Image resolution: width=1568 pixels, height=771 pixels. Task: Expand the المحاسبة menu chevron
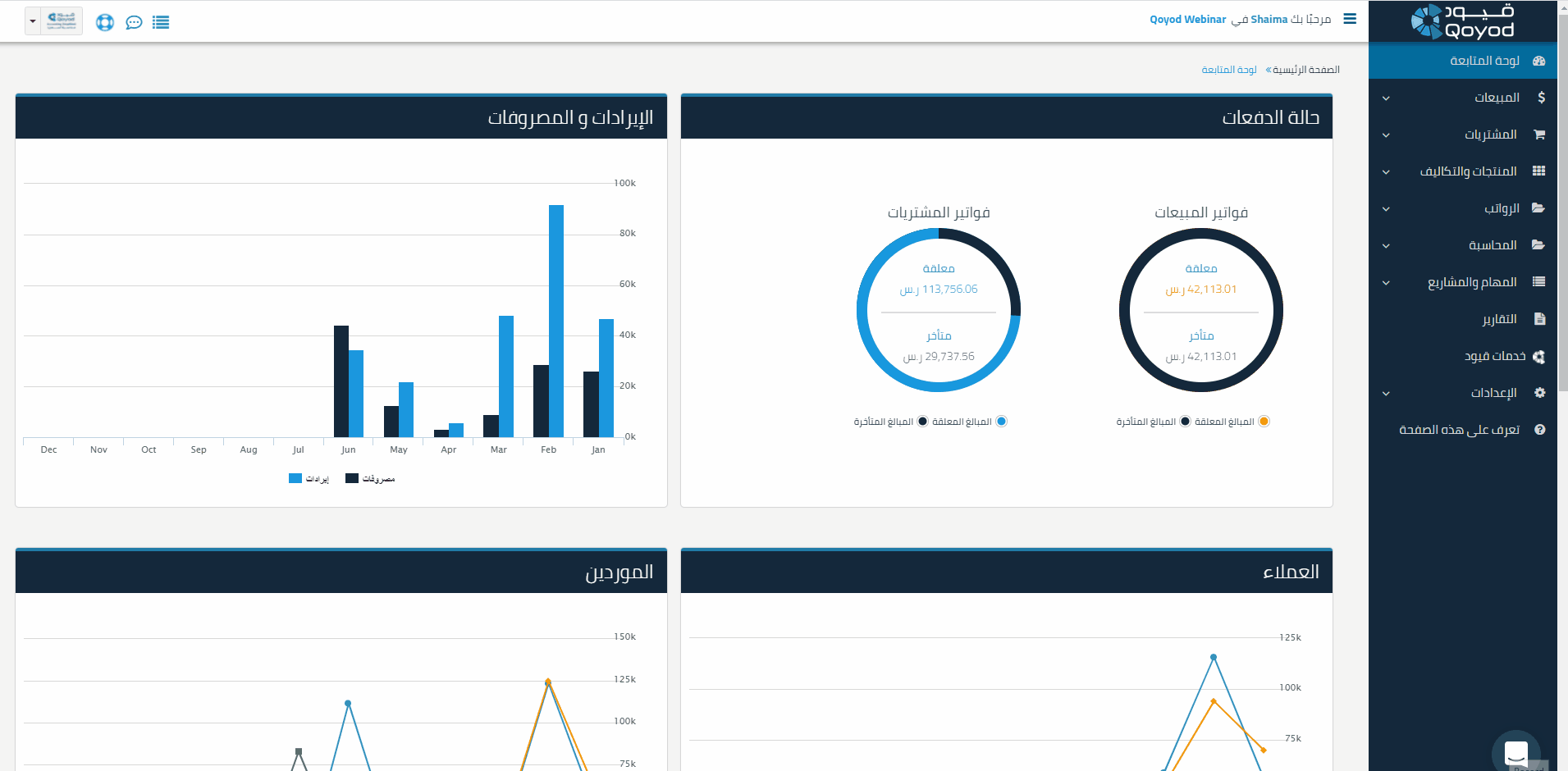tap(1386, 246)
